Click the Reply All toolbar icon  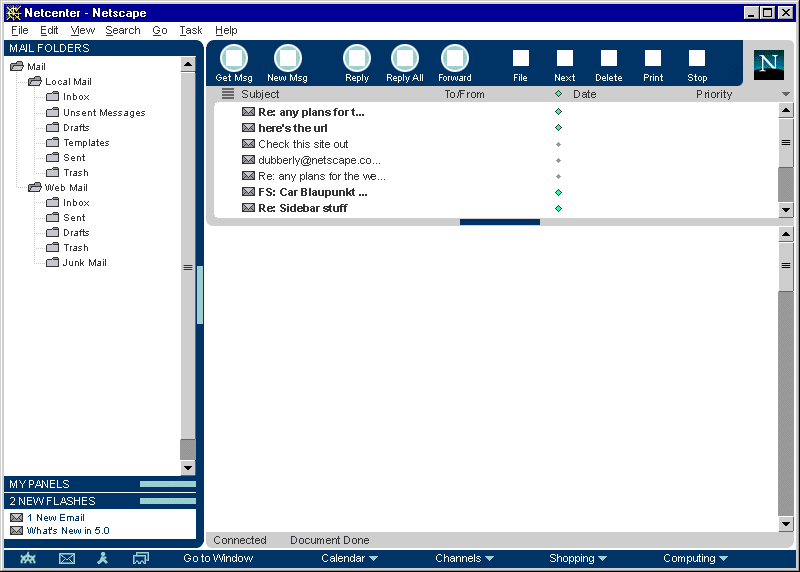(x=405, y=58)
